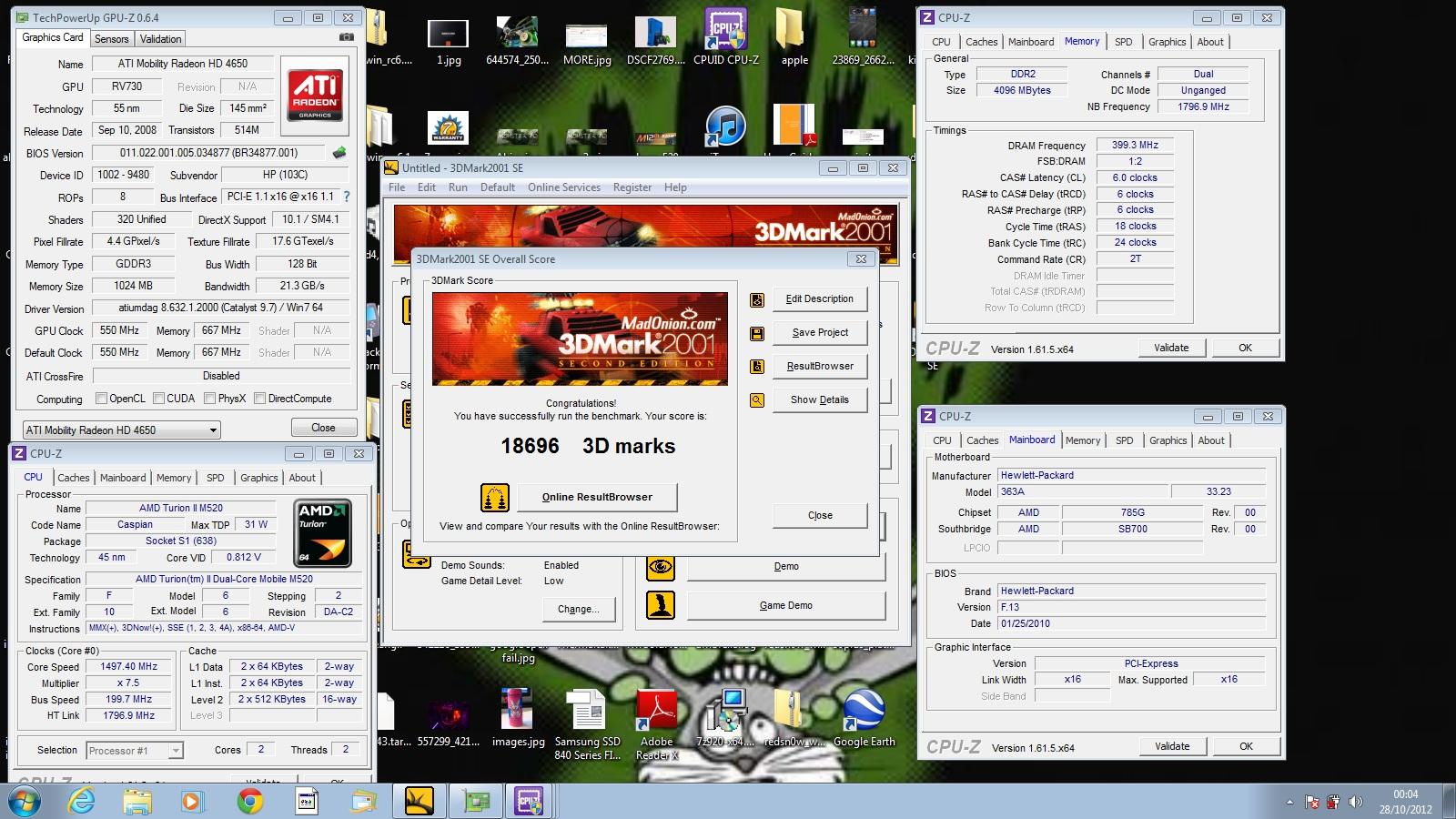Screen dimensions: 1456x819
Task: Click Close in the Overall Score dialog
Action: click(820, 516)
